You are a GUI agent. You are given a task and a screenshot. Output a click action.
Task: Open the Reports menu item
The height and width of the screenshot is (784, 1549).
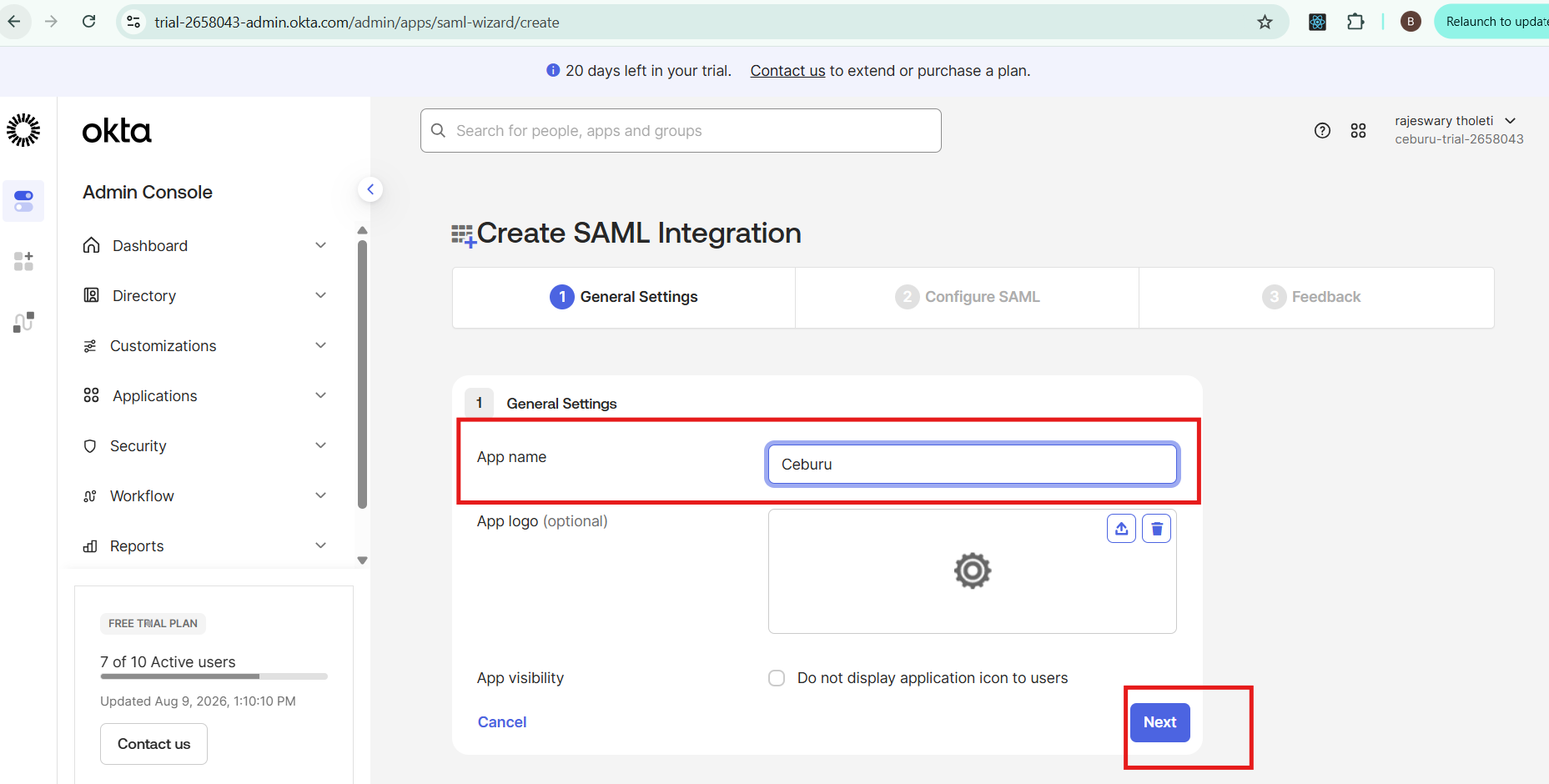coord(137,546)
